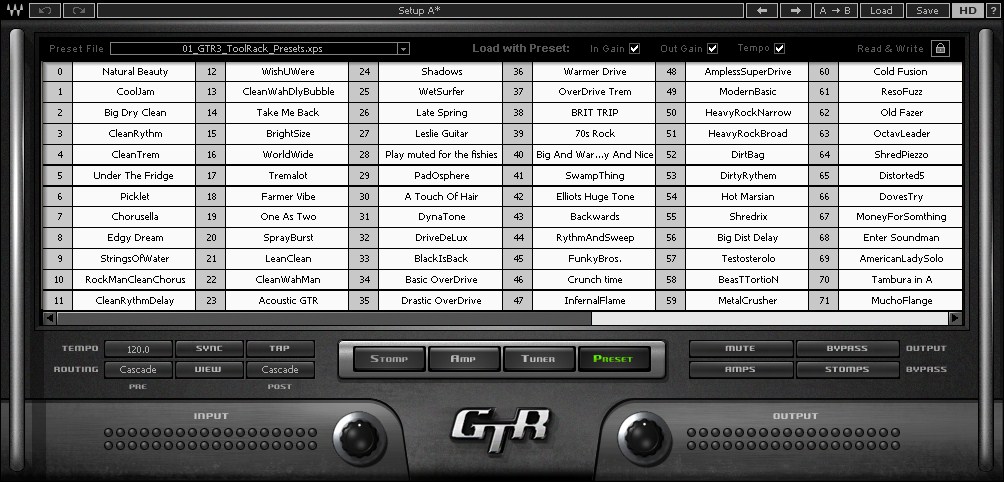Disable the Tempo load checkbox

pyautogui.click(x=779, y=48)
